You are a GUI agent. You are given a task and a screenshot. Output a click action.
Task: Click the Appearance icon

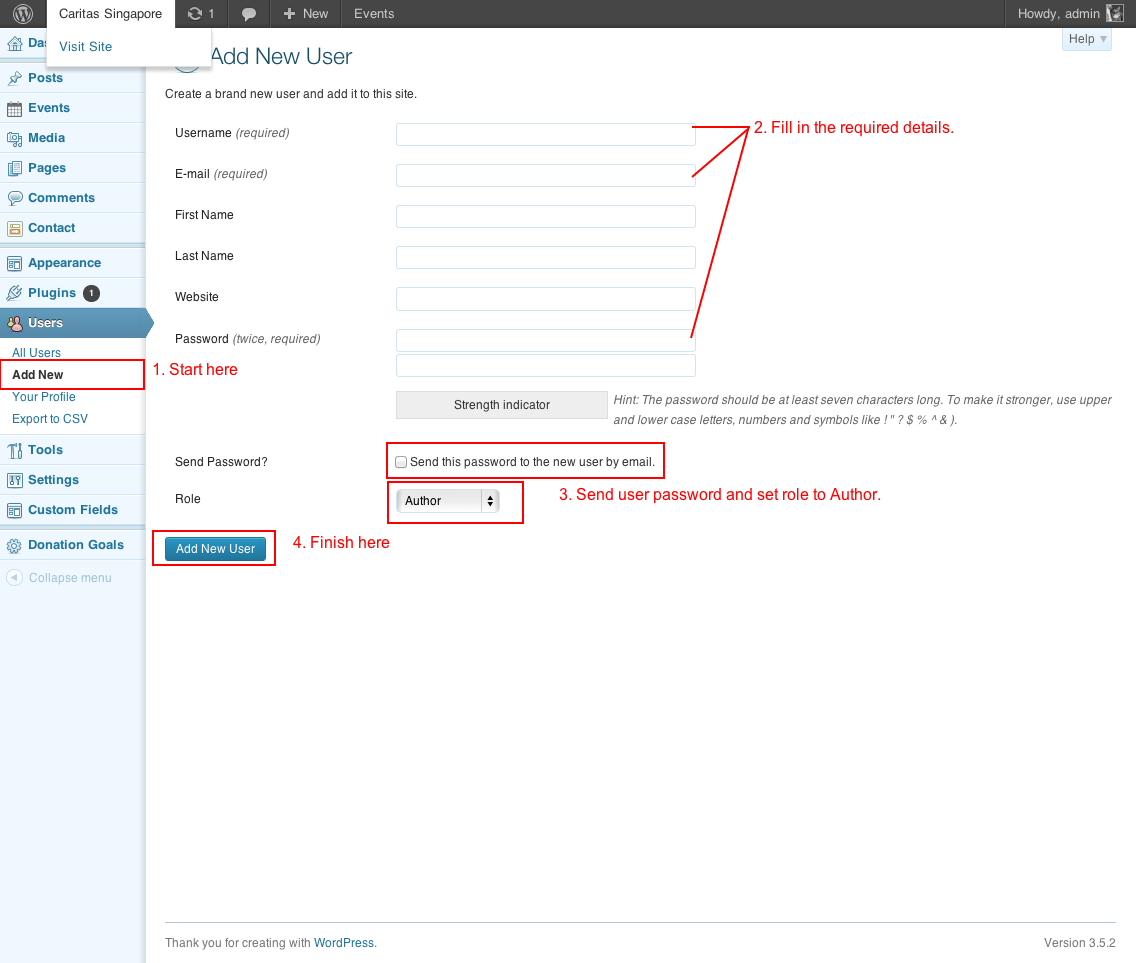point(14,264)
